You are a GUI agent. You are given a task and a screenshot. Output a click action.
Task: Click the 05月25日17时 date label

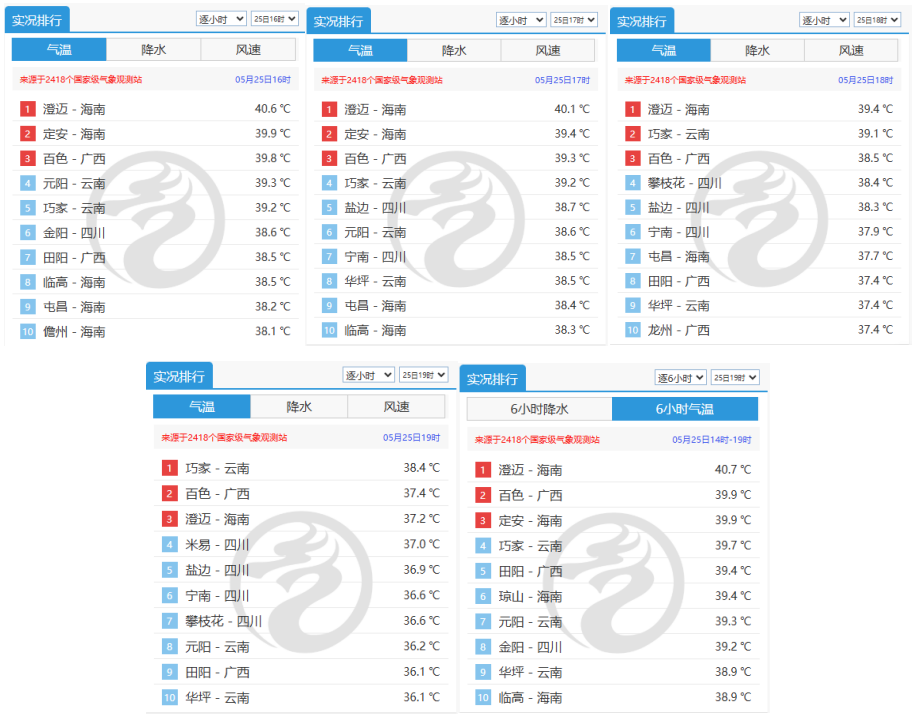coord(563,80)
